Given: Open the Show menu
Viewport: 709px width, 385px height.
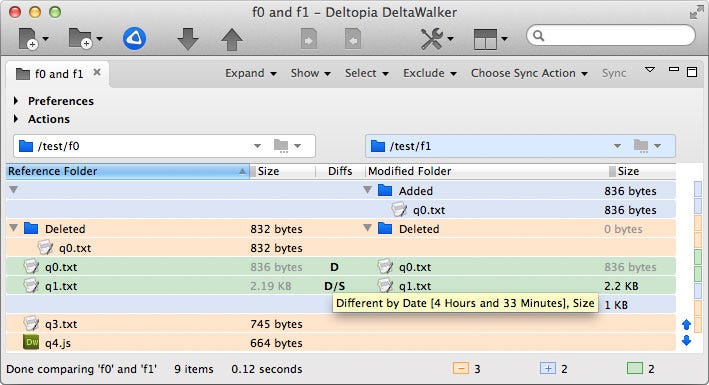Looking at the screenshot, I should (311, 73).
